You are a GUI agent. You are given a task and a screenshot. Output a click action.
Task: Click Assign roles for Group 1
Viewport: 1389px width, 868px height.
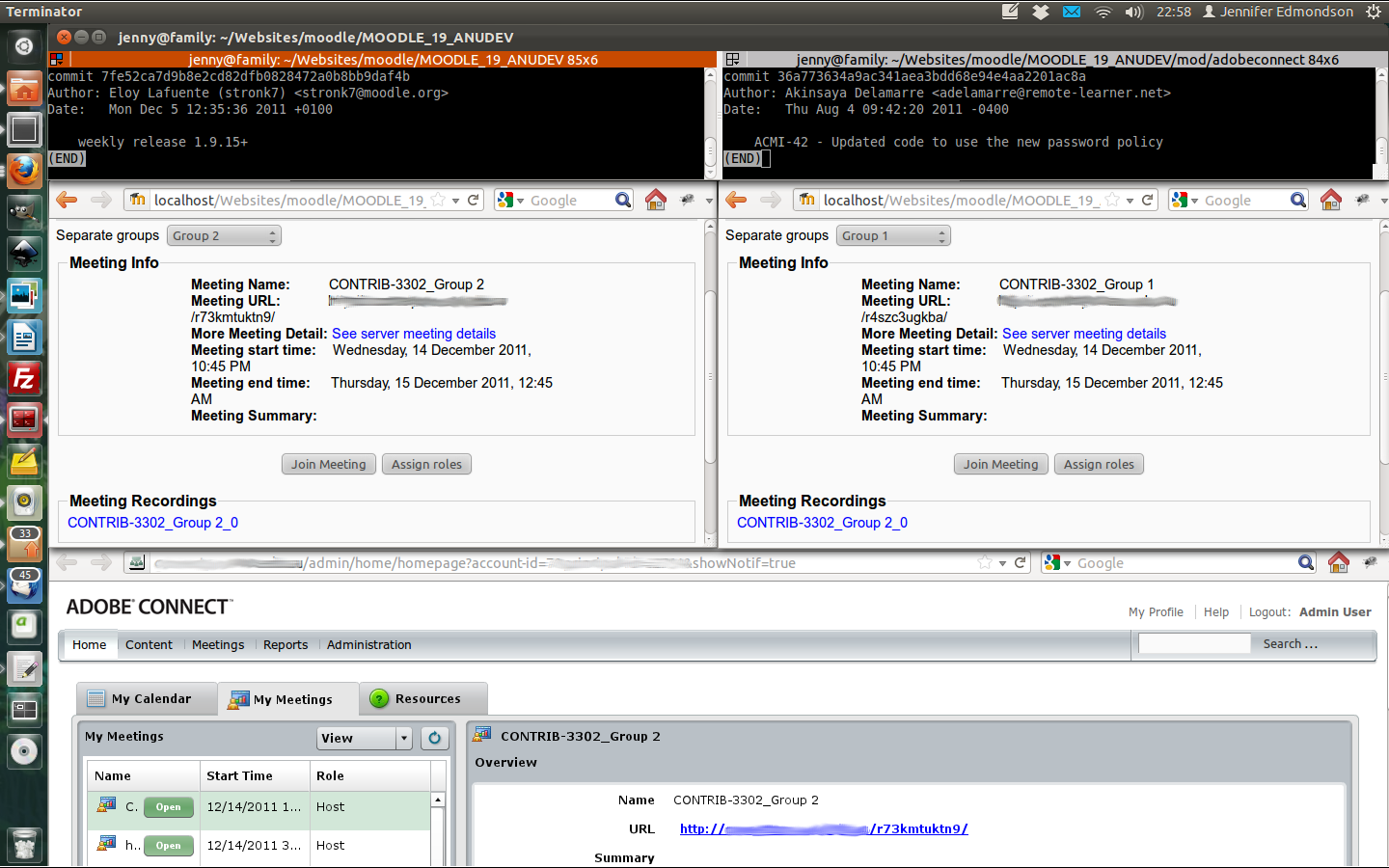click(1099, 464)
